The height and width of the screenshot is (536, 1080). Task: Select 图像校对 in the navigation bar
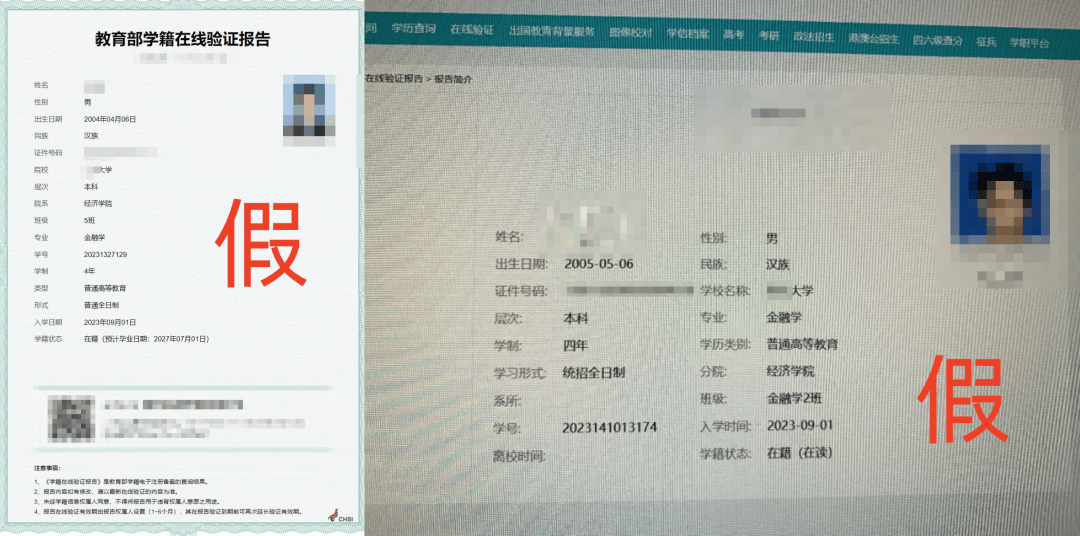point(631,32)
